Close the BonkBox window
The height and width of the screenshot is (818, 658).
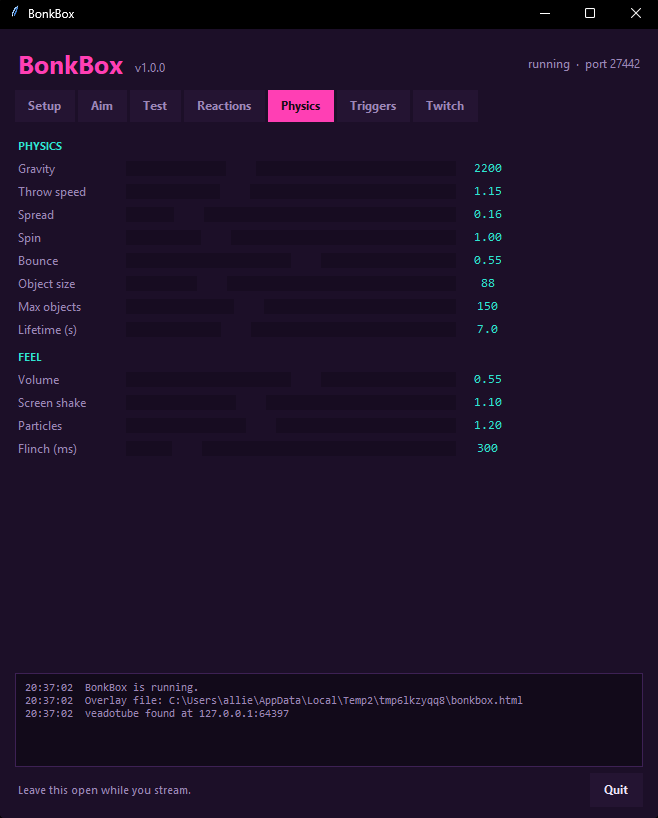point(636,14)
